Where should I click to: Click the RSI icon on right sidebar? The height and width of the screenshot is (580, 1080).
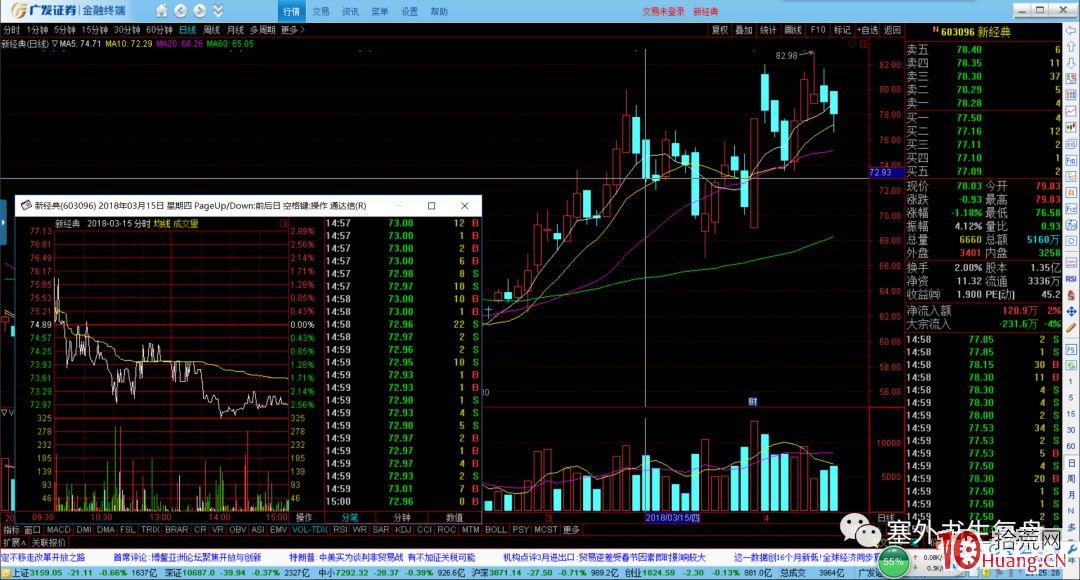[1071, 279]
